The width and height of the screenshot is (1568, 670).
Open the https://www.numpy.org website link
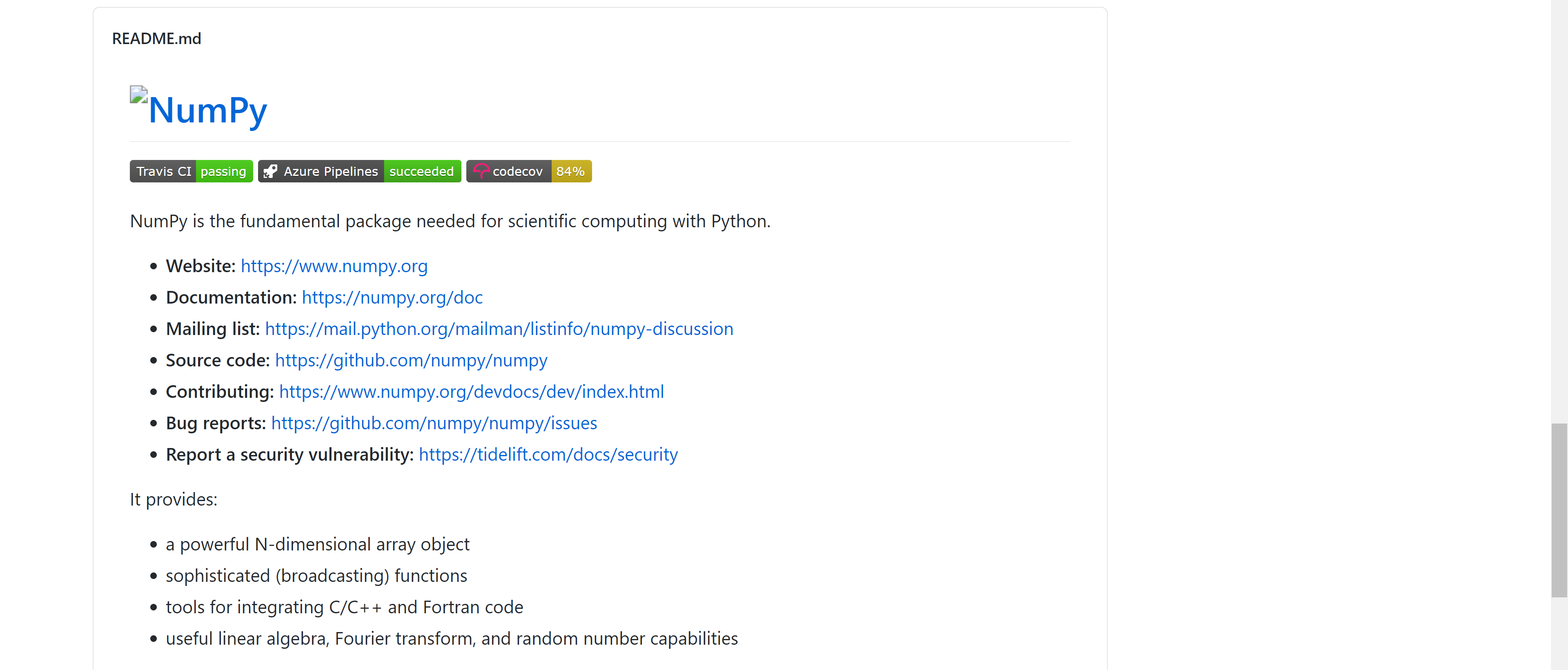coord(334,266)
